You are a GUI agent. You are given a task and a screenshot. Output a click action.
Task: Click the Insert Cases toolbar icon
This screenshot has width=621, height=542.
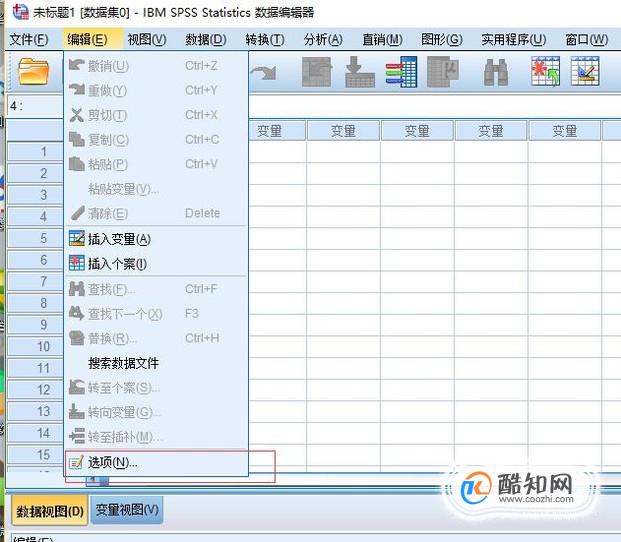tap(545, 72)
